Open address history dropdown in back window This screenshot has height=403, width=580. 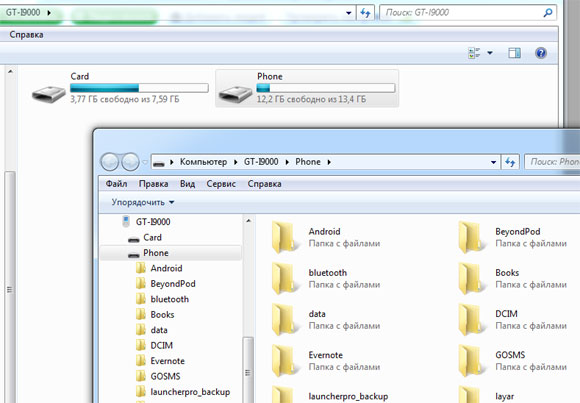pos(348,13)
